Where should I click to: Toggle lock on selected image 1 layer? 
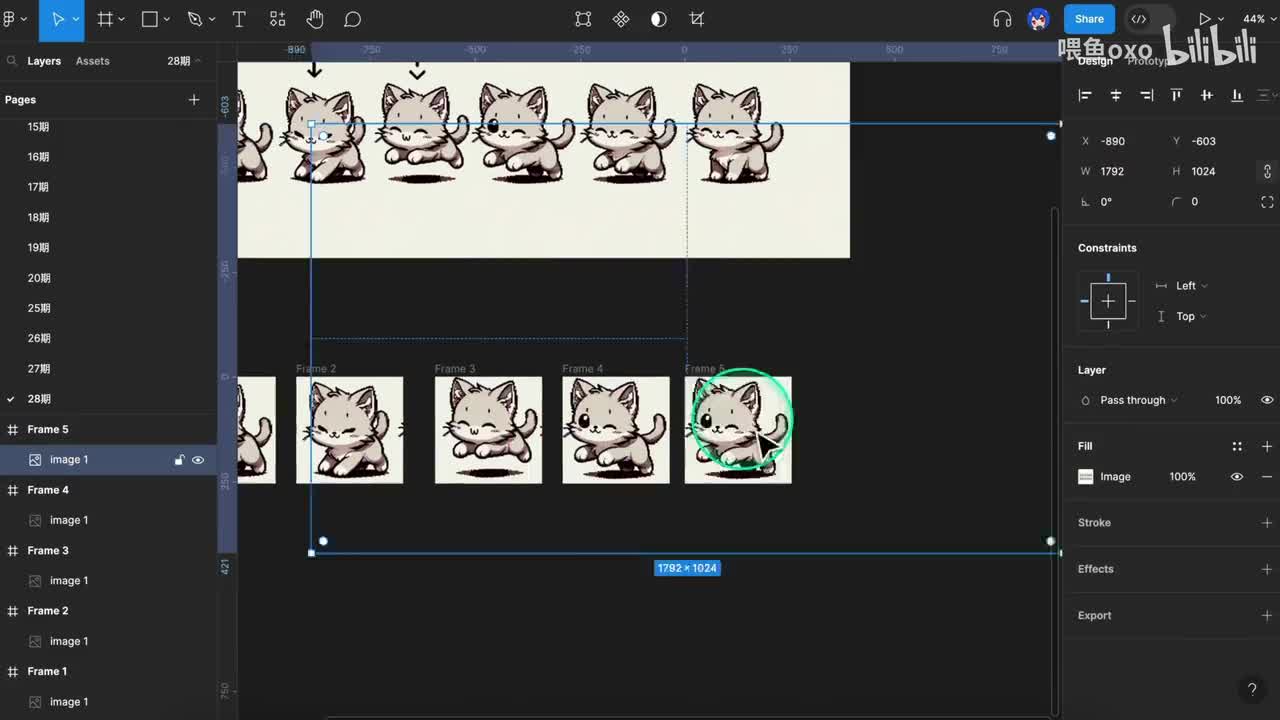point(179,460)
